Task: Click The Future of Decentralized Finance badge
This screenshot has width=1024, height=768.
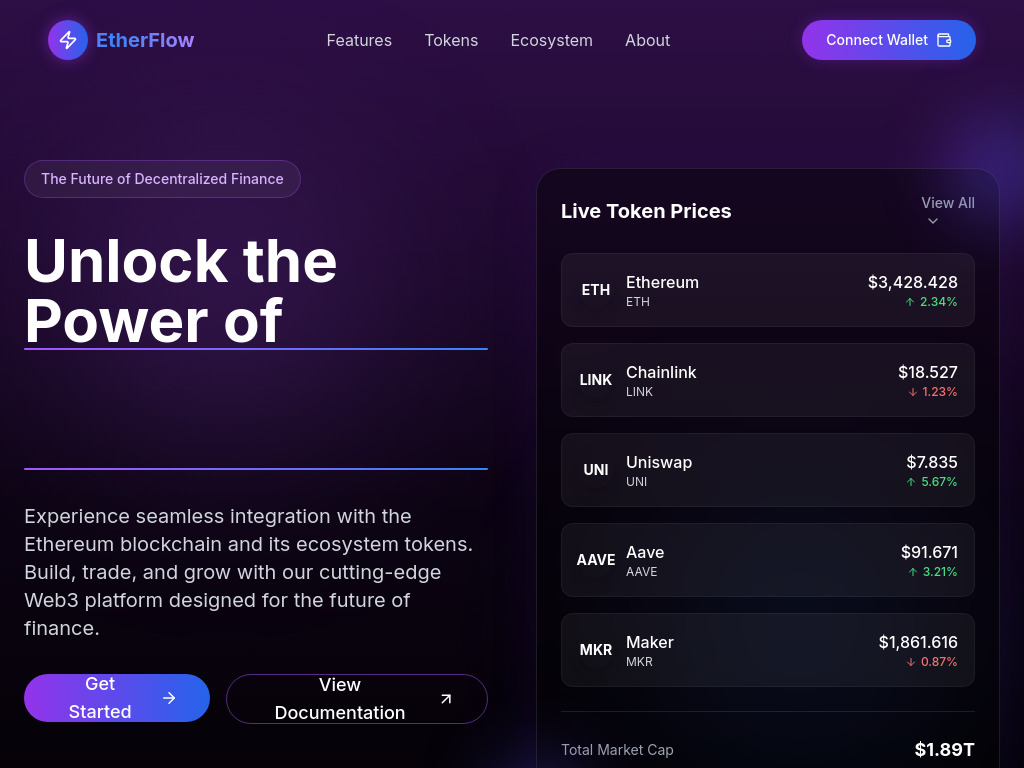Action: pos(163,179)
